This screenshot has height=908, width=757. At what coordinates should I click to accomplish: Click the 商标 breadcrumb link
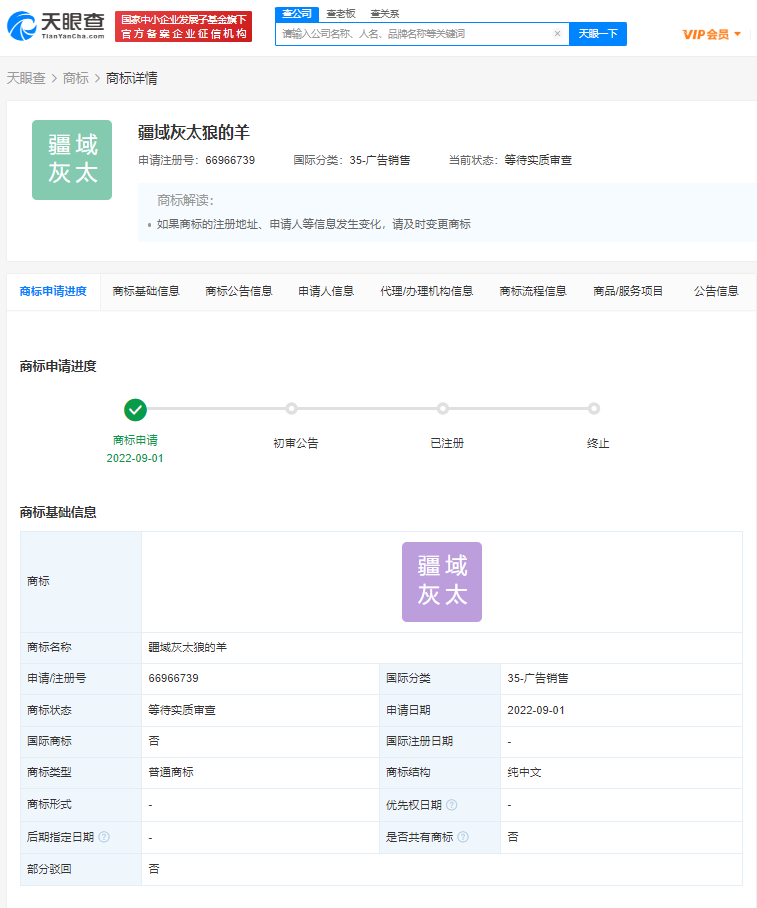pos(76,78)
